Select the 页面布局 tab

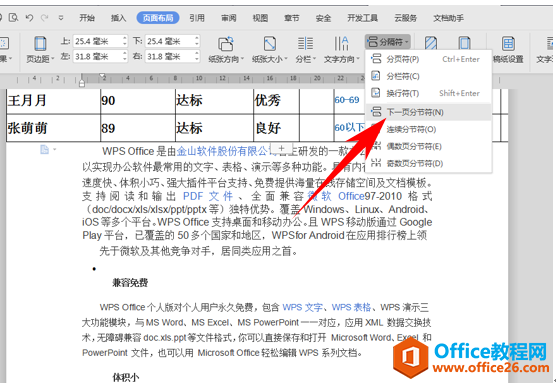(x=158, y=18)
